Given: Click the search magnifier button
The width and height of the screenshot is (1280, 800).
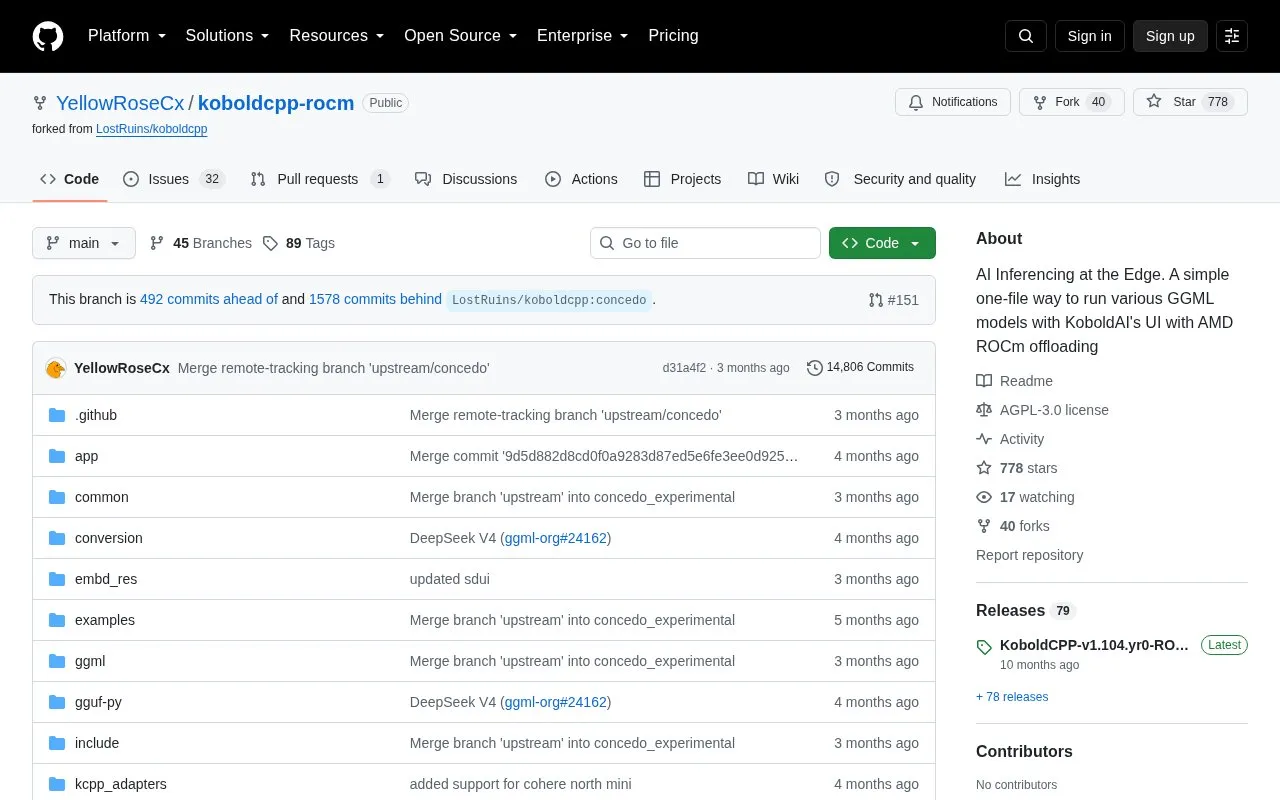Looking at the screenshot, I should 1026,36.
